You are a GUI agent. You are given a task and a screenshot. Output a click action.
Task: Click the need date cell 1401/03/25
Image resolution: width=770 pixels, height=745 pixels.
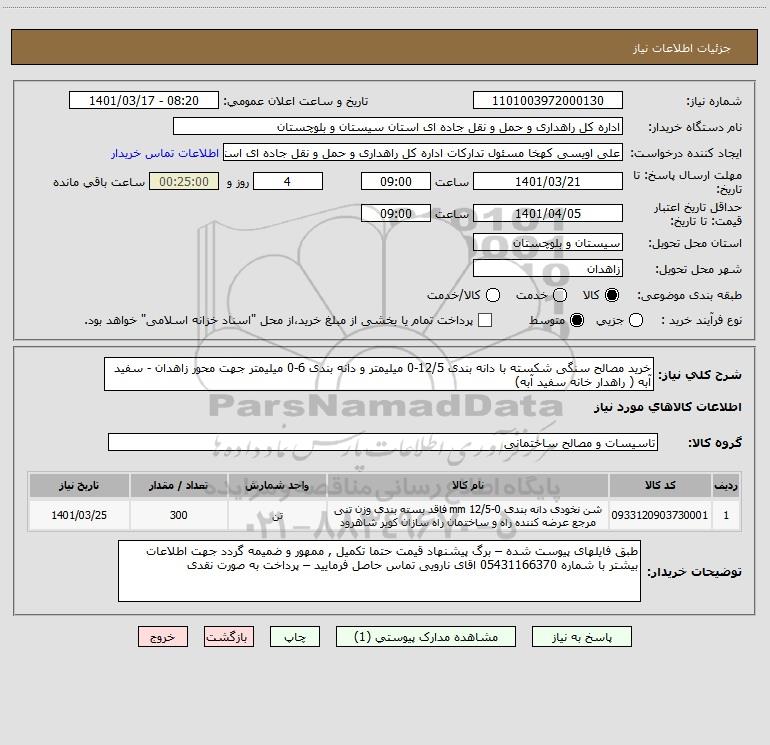pyautogui.click(x=79, y=515)
